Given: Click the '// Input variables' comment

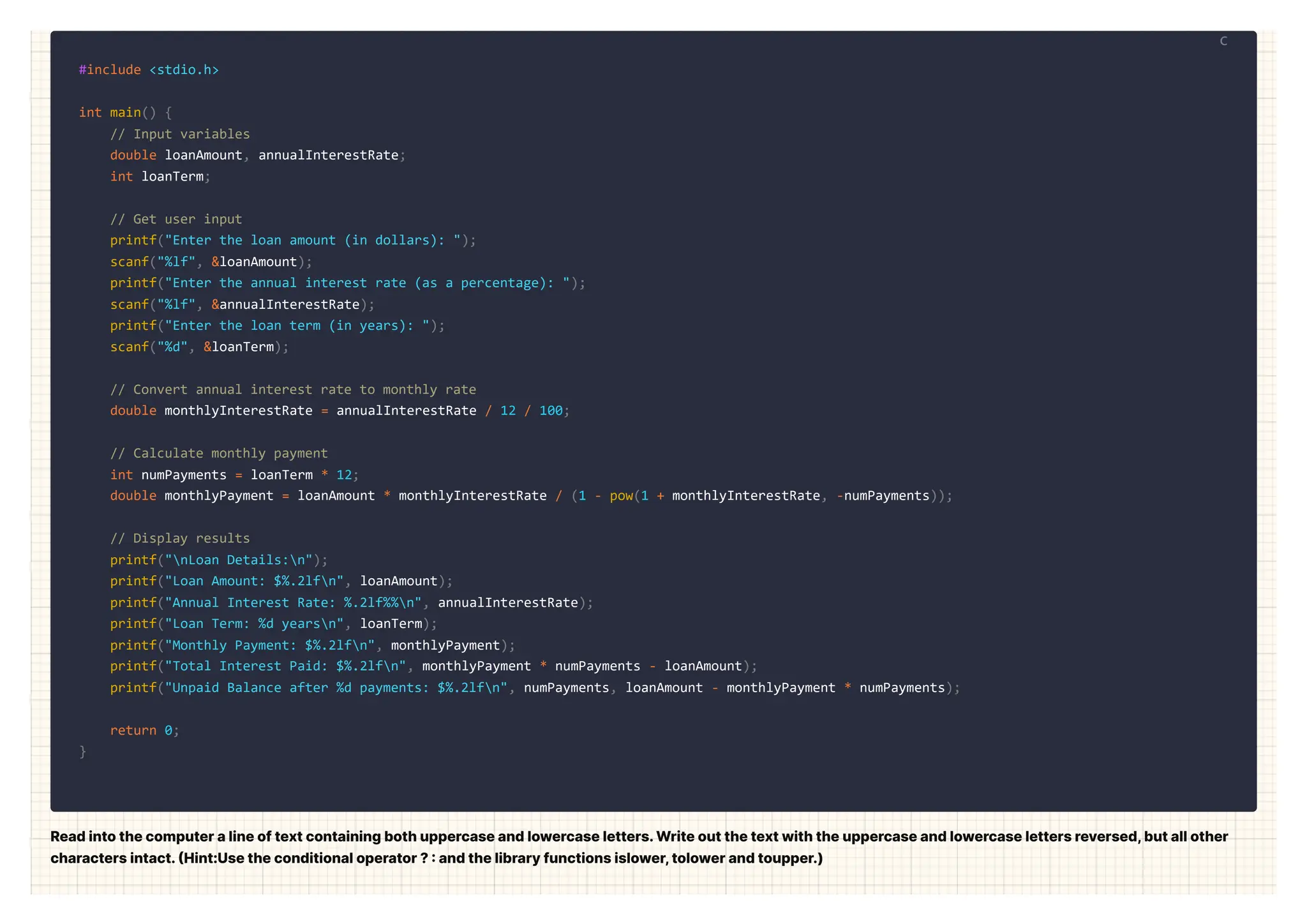Looking at the screenshot, I should pos(180,134).
